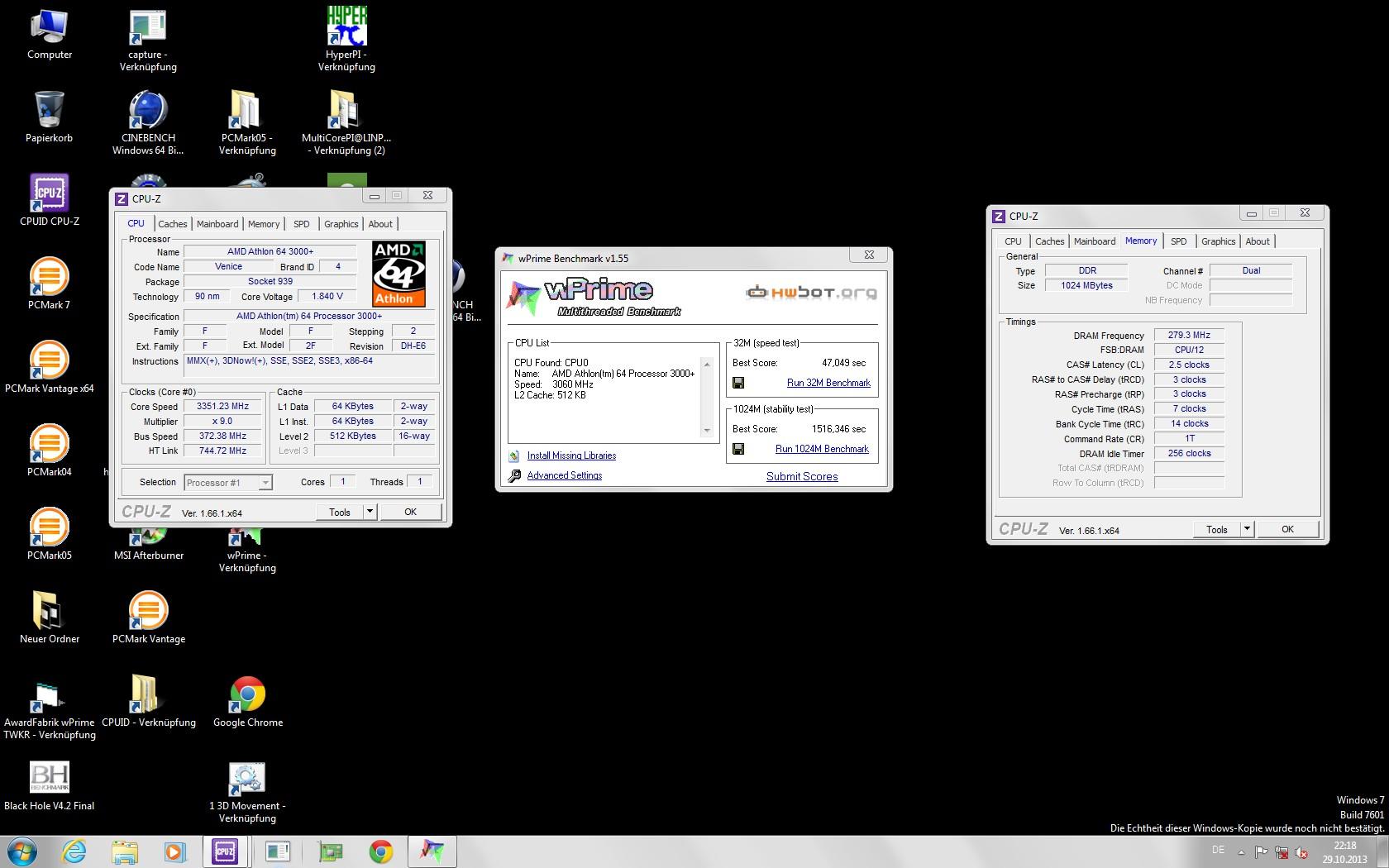The height and width of the screenshot is (868, 1389).
Task: Click Submit Scores link
Action: coord(802,476)
